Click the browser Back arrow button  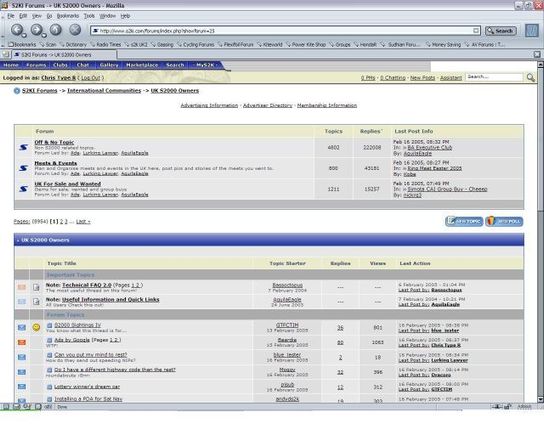coord(17,30)
